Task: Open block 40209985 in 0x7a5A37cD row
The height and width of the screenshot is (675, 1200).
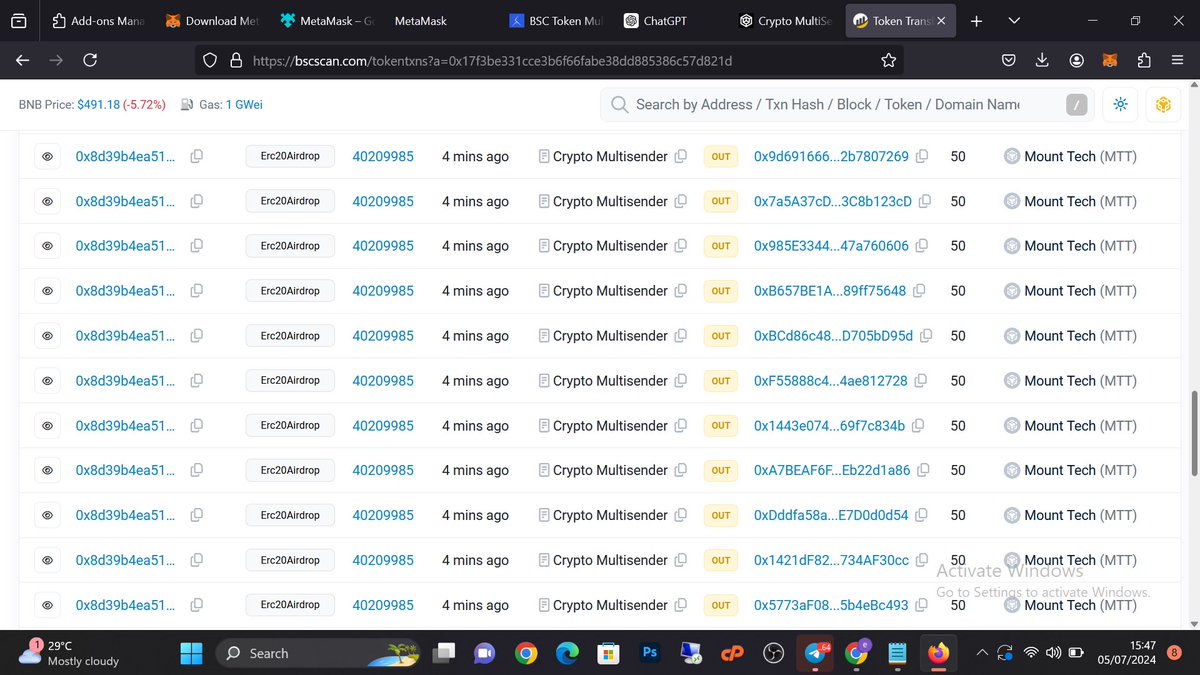Action: click(x=383, y=201)
